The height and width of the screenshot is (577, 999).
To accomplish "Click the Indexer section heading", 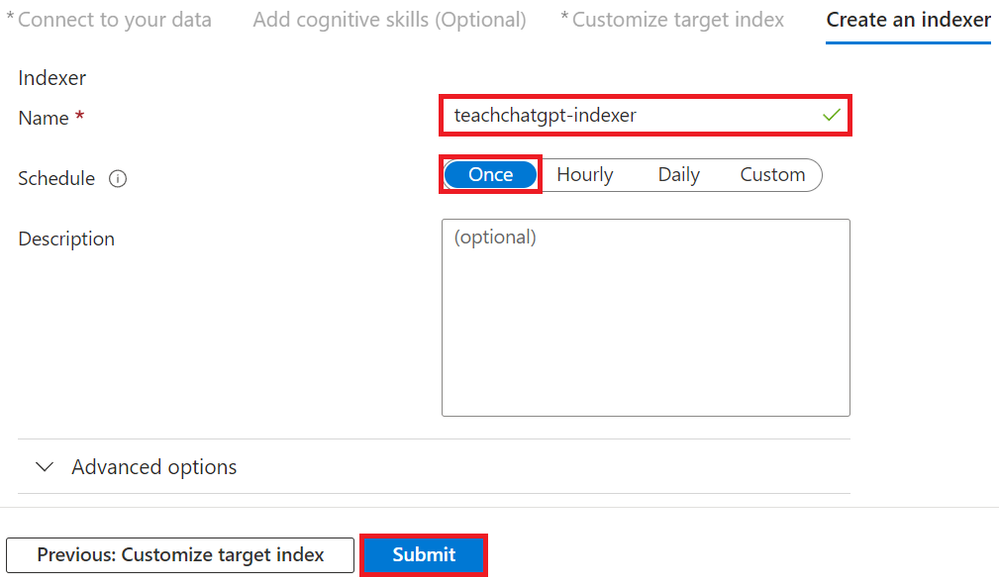I will 52,78.
